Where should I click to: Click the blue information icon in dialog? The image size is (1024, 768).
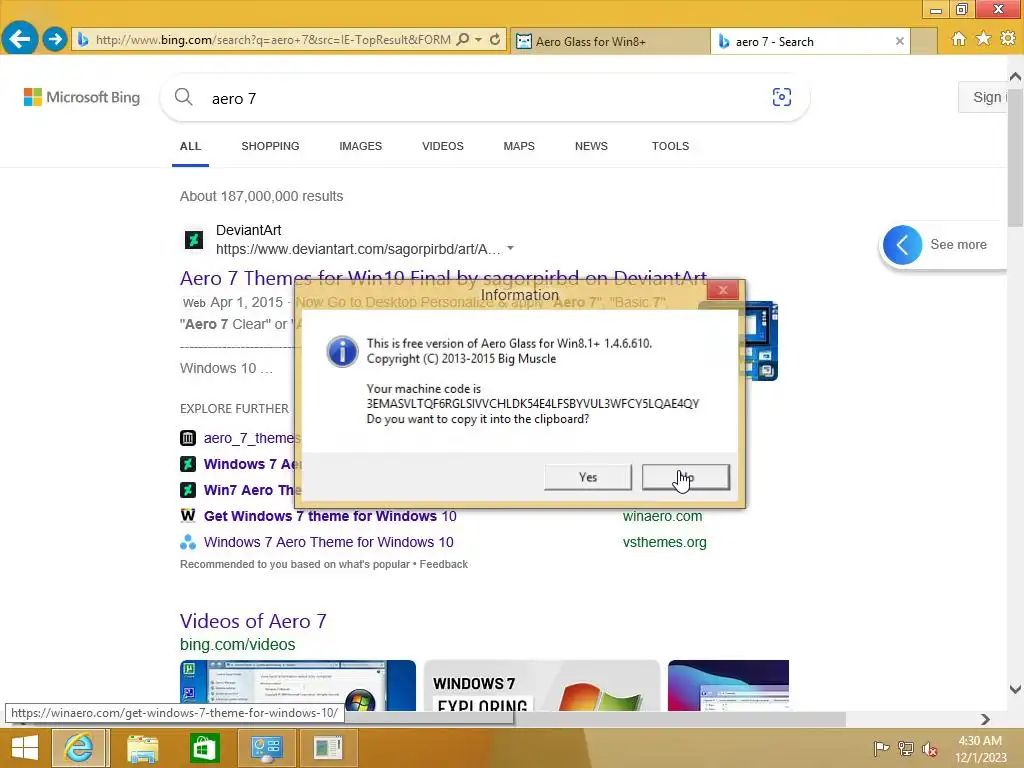tap(342, 352)
